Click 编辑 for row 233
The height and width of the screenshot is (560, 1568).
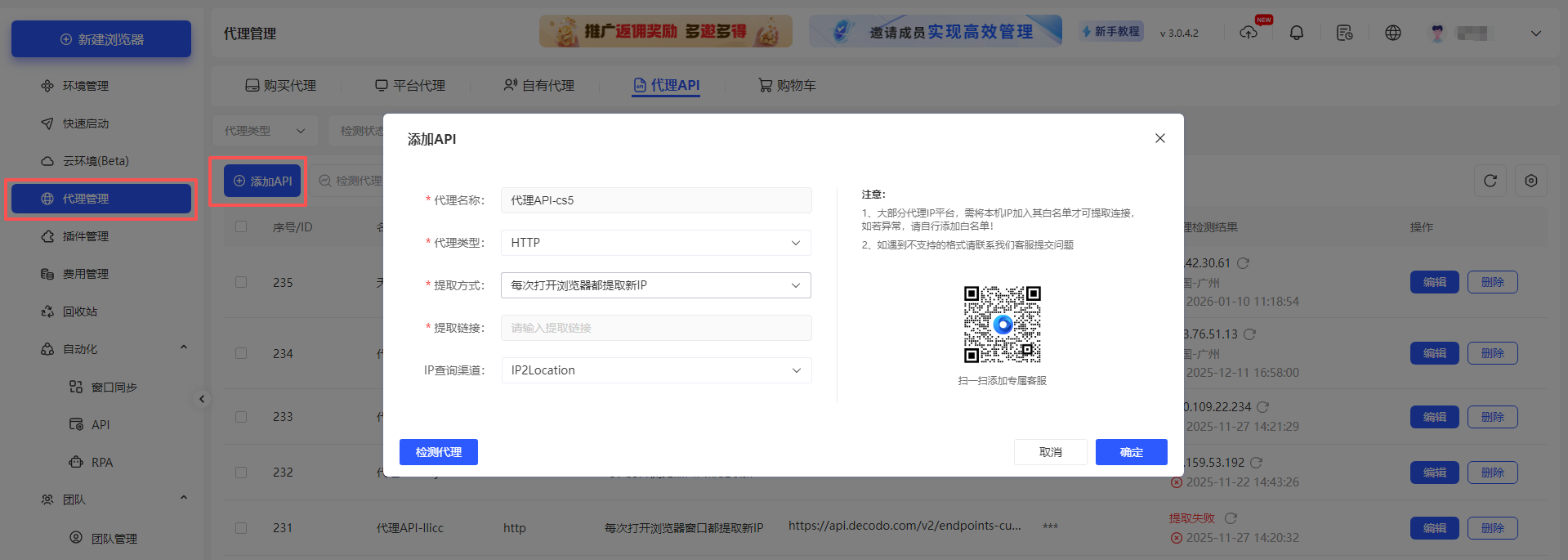coord(1435,417)
